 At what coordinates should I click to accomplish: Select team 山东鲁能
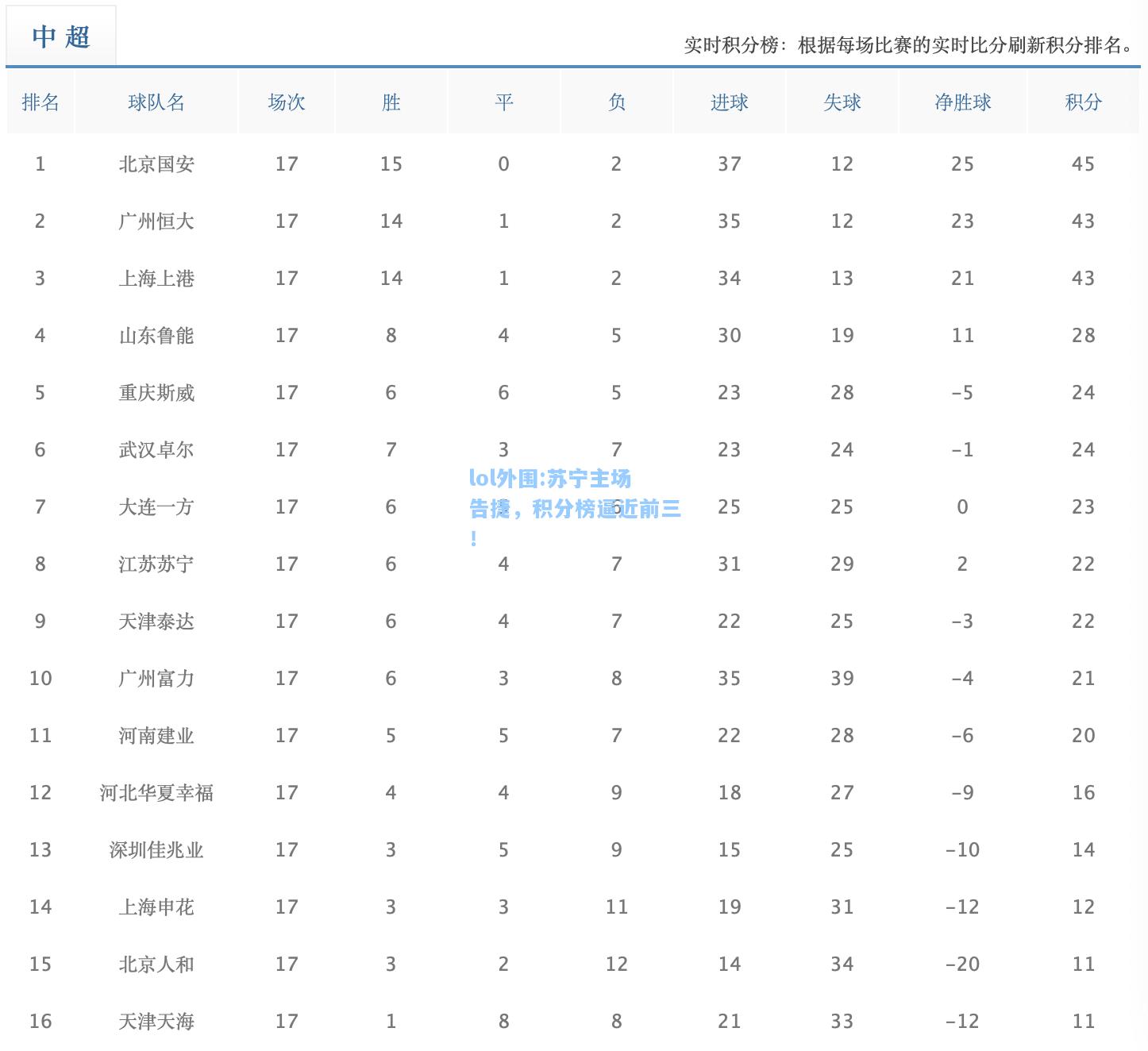pos(156,336)
